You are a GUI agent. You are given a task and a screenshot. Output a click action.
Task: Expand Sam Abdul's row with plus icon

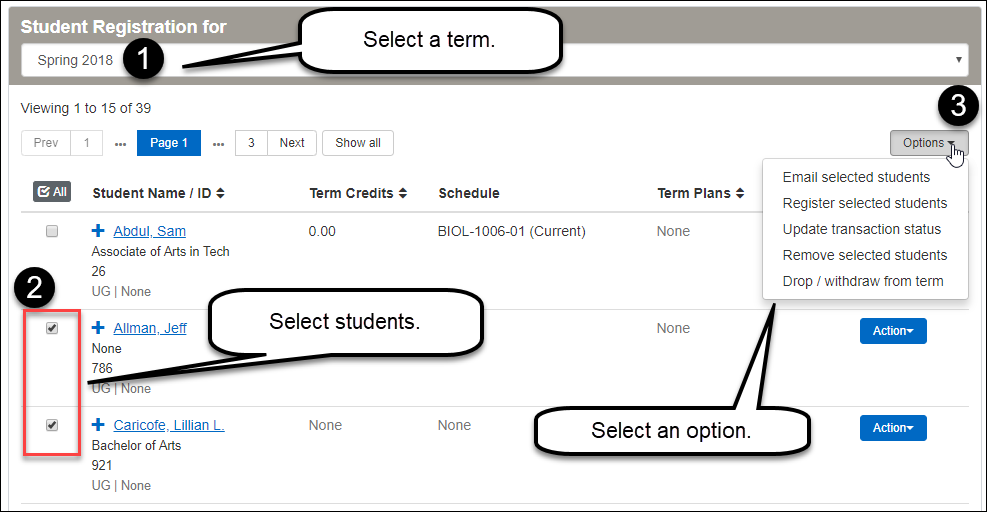click(x=98, y=231)
